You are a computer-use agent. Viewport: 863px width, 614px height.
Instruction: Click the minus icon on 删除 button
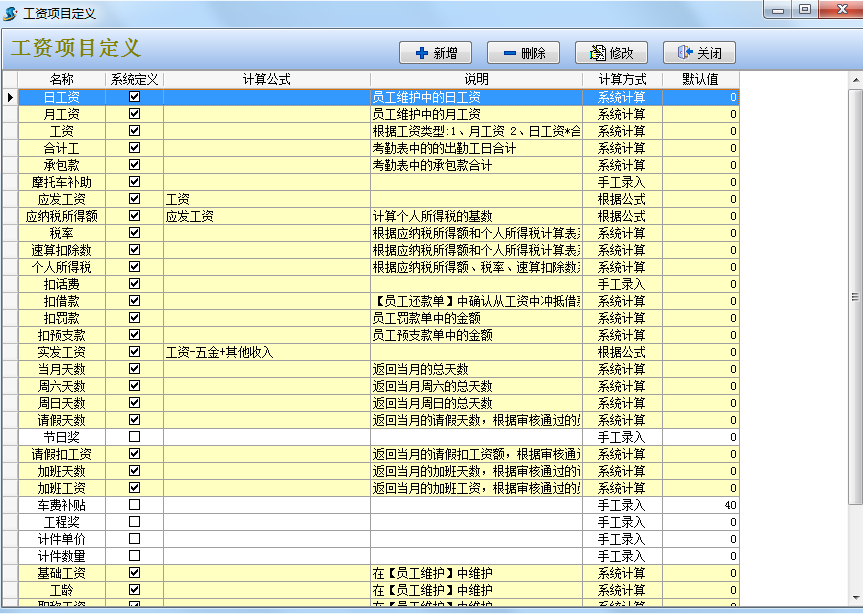point(509,53)
